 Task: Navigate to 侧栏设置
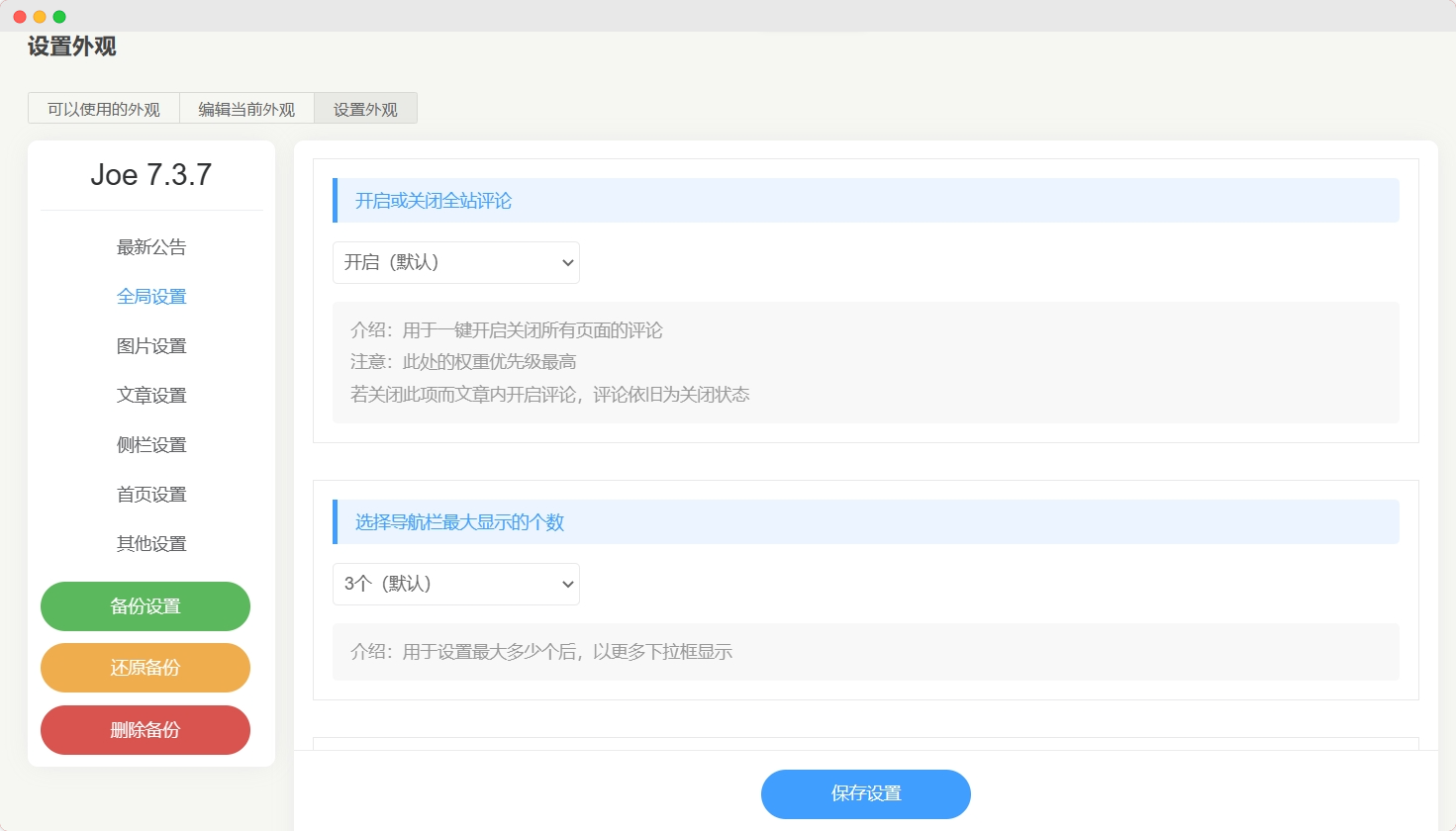pyautogui.click(x=151, y=445)
